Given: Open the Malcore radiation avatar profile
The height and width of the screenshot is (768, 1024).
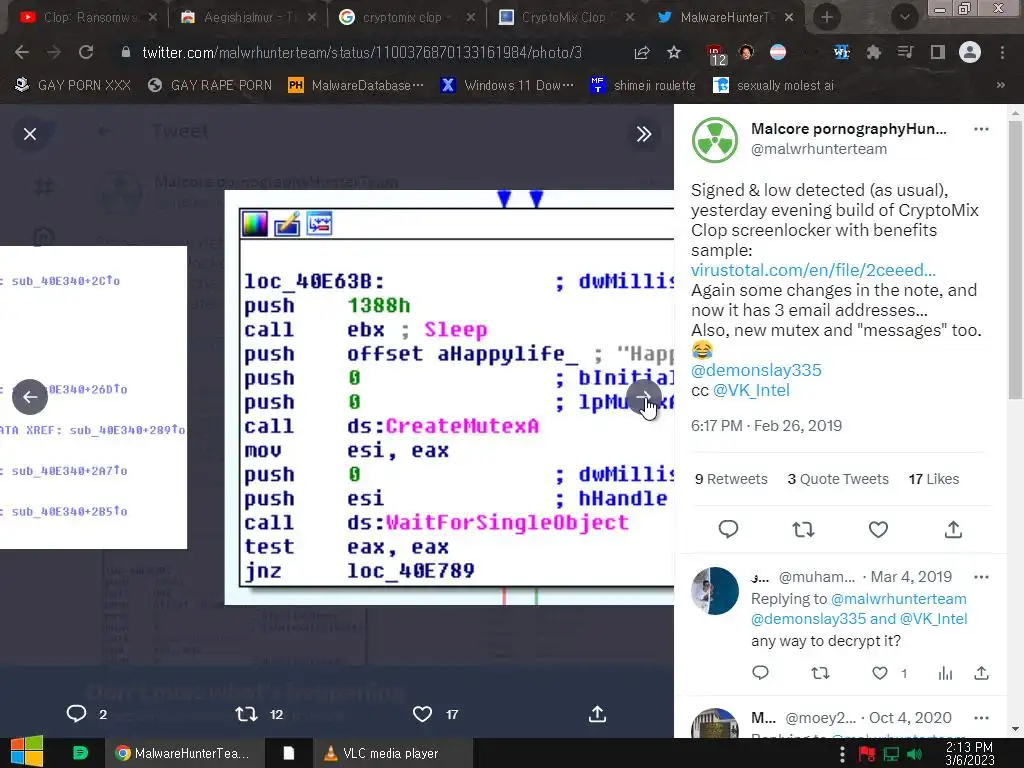Looking at the screenshot, I should 714,140.
